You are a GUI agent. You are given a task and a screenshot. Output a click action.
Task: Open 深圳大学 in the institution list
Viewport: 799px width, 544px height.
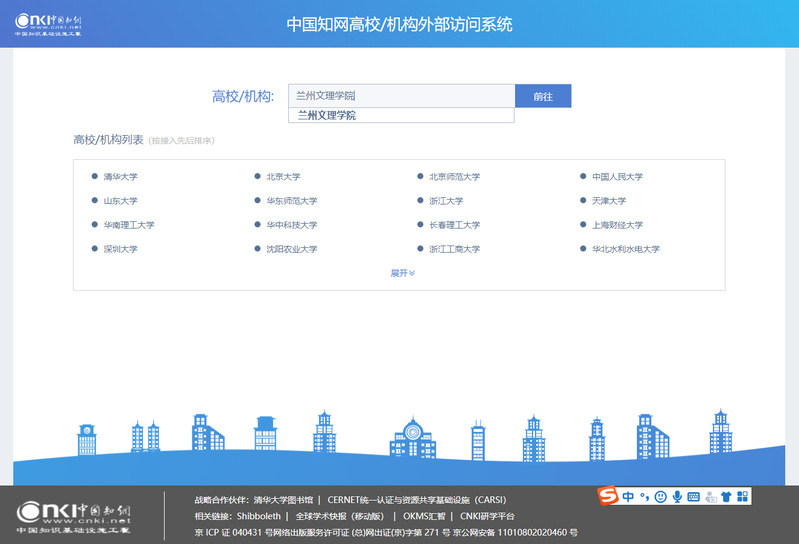click(x=120, y=249)
